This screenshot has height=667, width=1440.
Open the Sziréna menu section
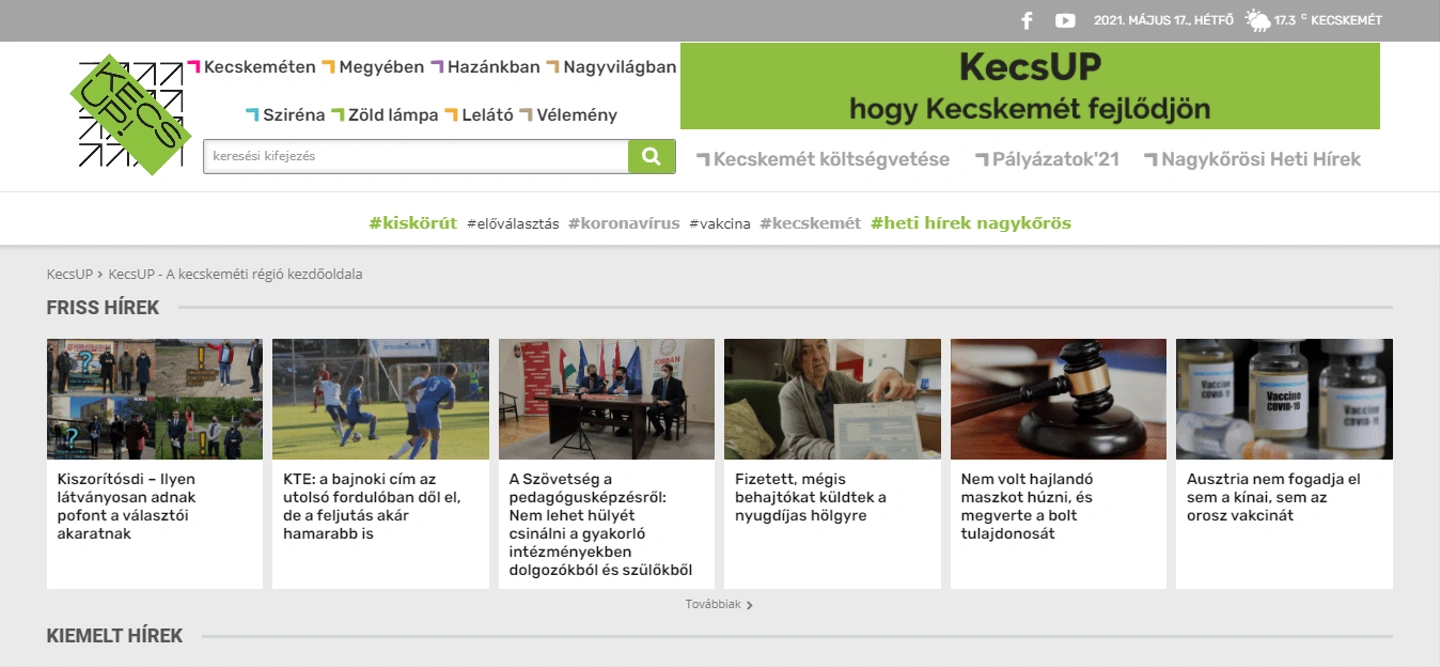point(285,115)
